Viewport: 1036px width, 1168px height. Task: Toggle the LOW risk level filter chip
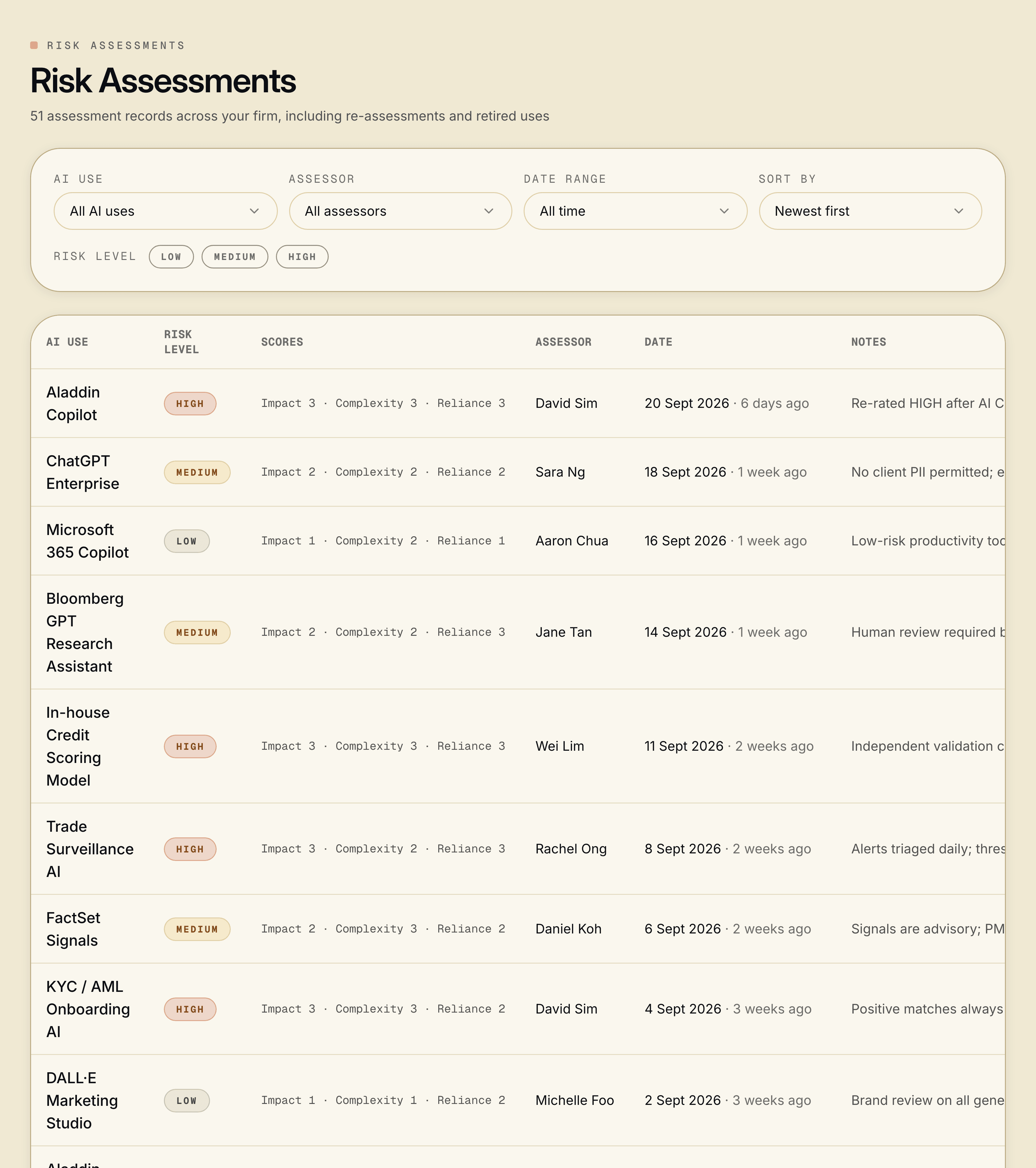171,257
